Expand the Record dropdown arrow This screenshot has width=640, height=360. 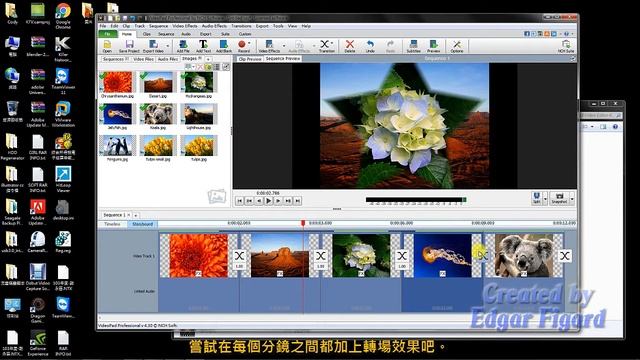(249, 44)
